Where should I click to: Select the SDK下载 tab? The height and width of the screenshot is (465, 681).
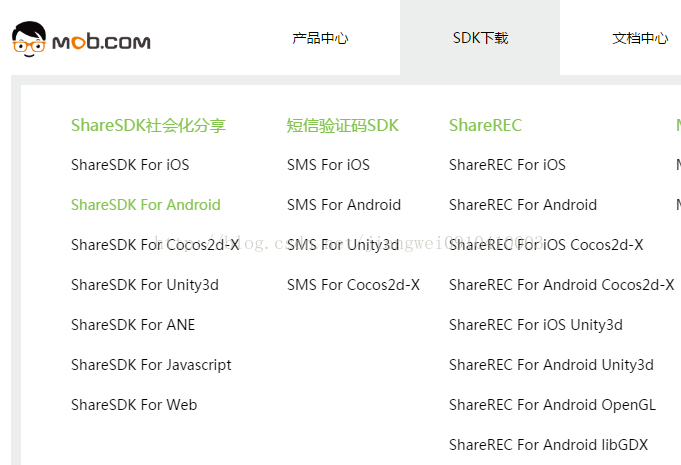click(x=480, y=38)
